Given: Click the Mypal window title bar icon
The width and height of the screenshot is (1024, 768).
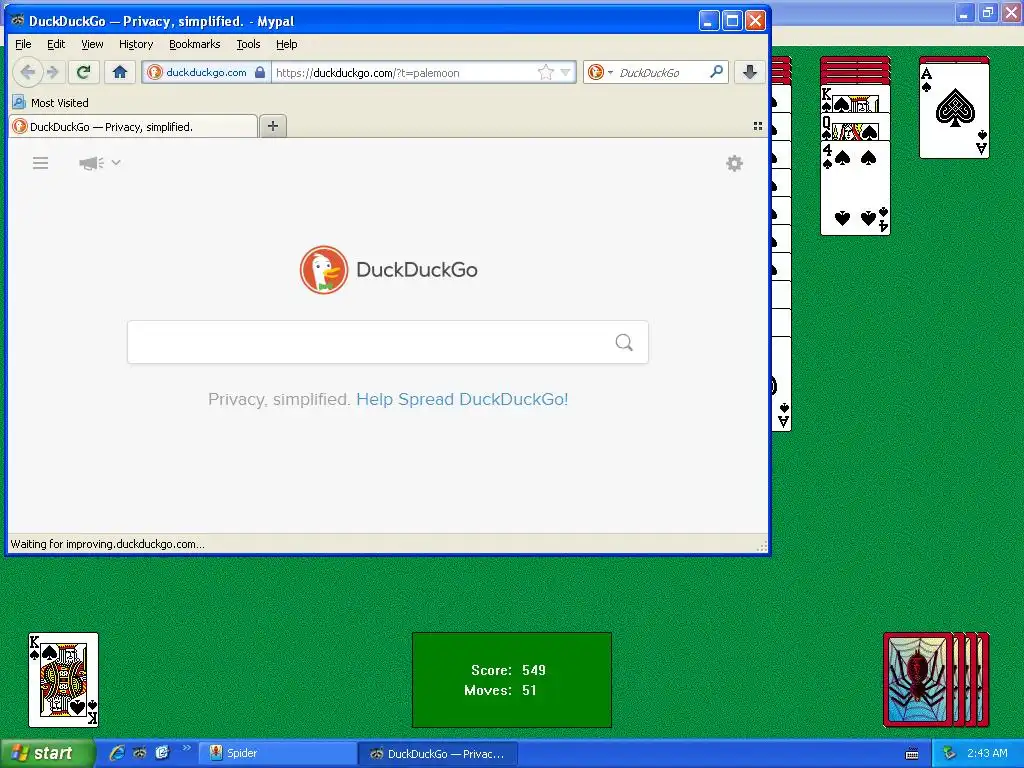Looking at the screenshot, I should (x=18, y=20).
